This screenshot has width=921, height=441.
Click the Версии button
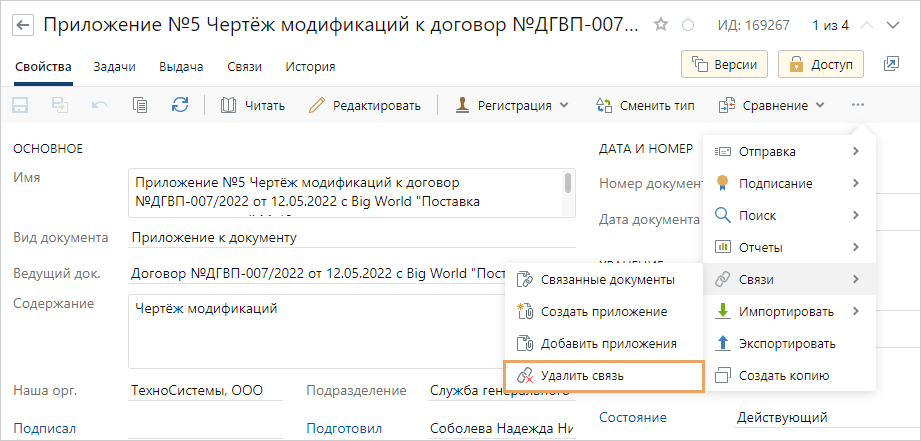[724, 65]
